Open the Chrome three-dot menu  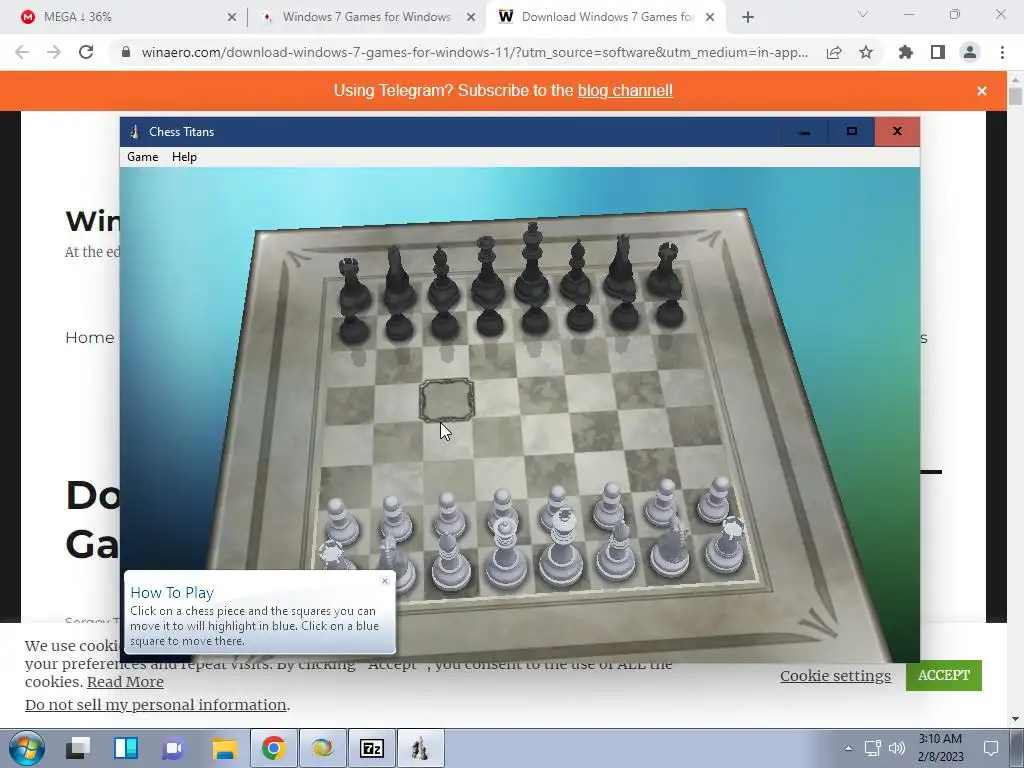[1002, 52]
